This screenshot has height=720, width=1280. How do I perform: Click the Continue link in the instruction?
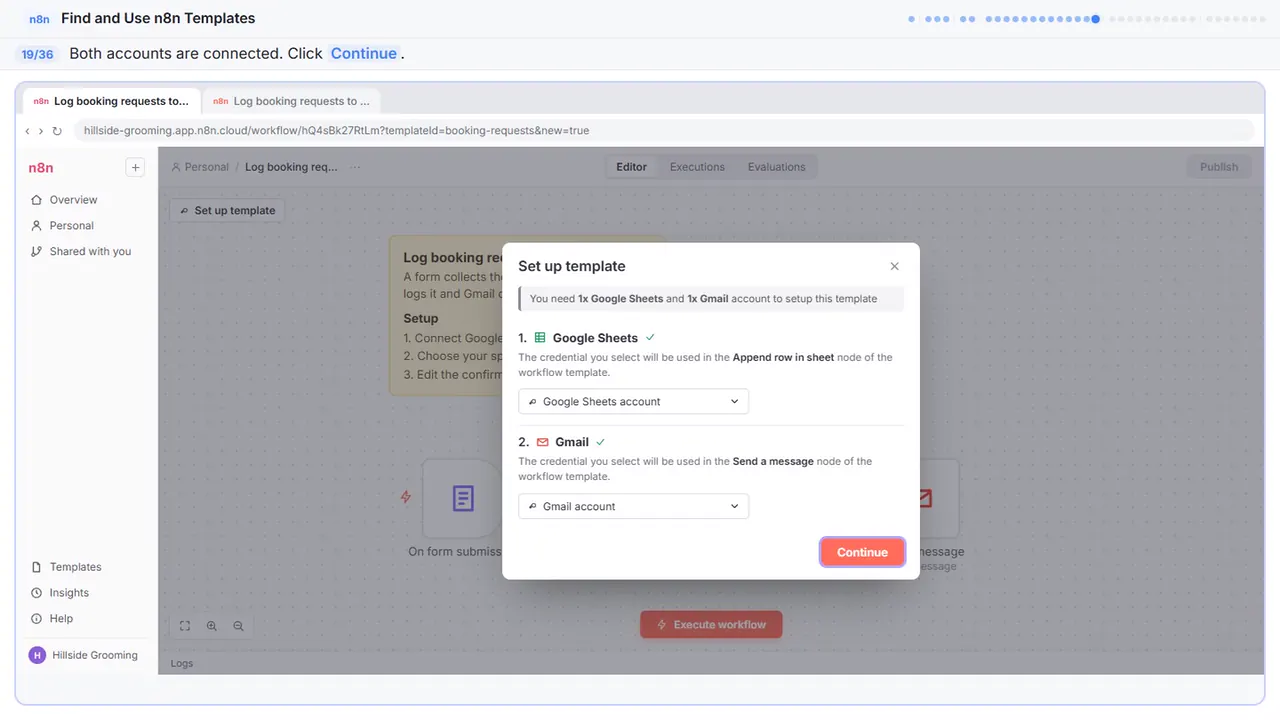click(x=364, y=54)
